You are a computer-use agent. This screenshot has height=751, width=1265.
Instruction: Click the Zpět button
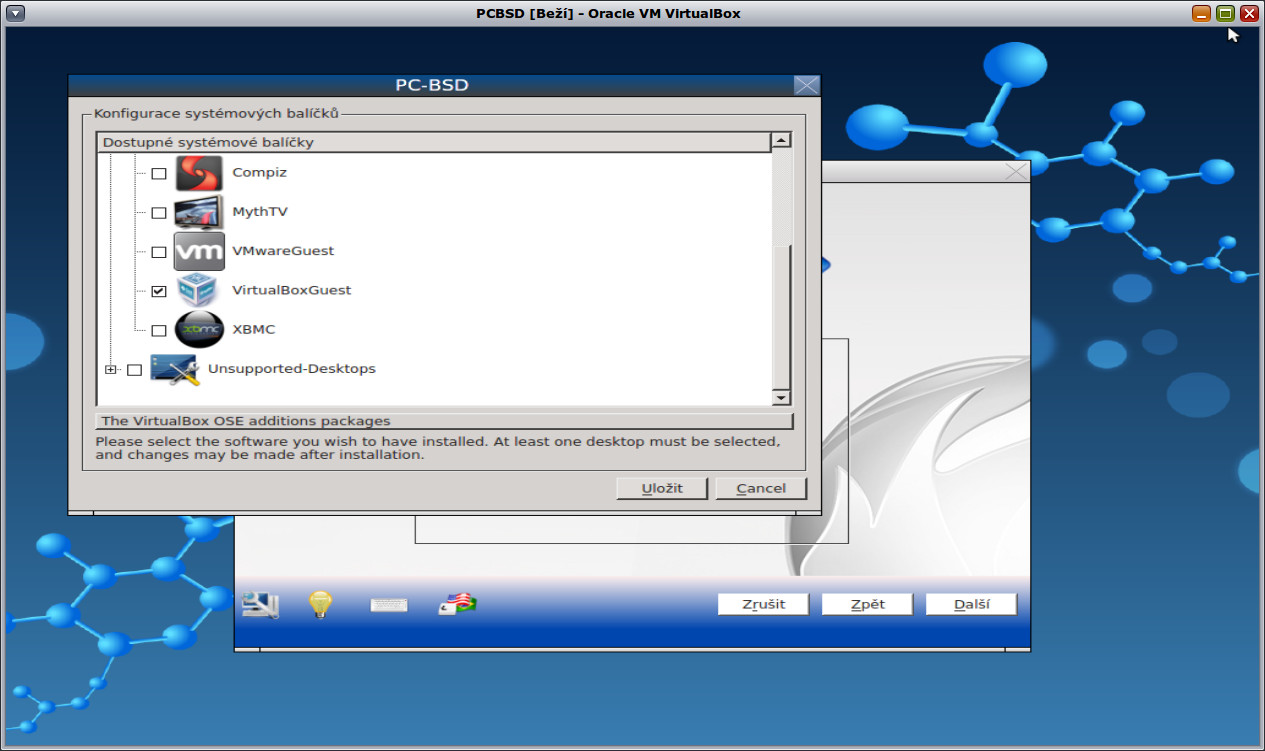(865, 603)
